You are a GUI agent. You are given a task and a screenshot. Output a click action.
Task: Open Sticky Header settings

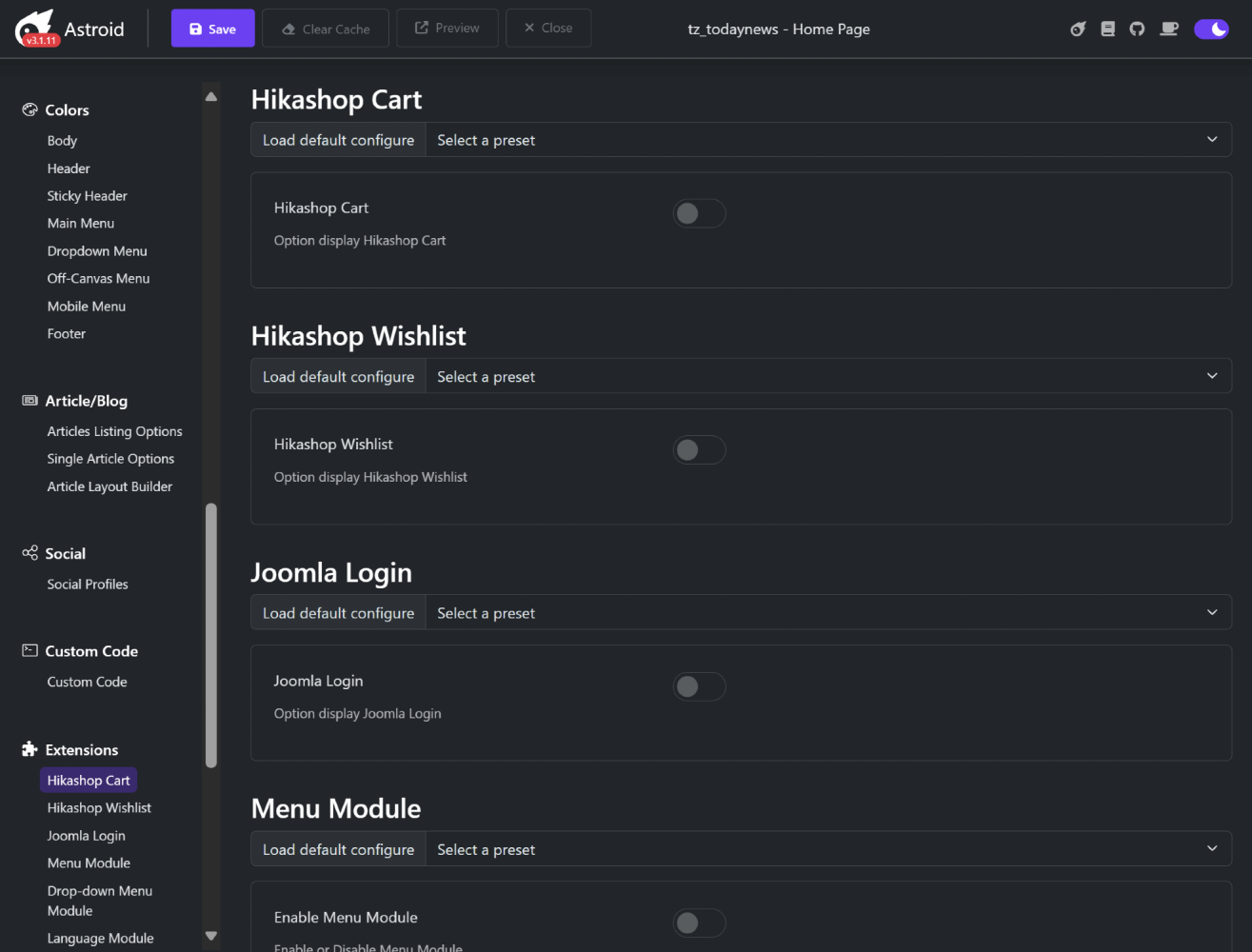(87, 196)
